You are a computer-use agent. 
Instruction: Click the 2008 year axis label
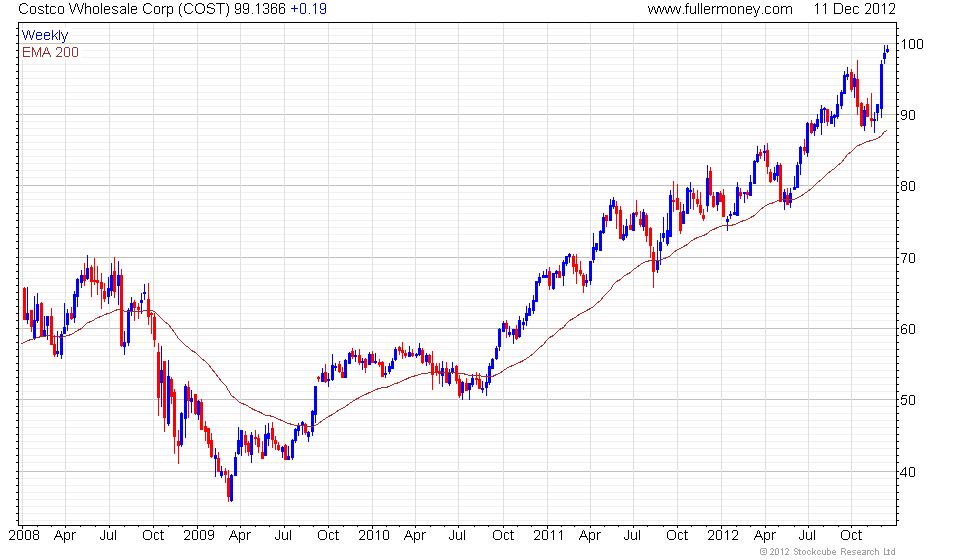(24, 536)
